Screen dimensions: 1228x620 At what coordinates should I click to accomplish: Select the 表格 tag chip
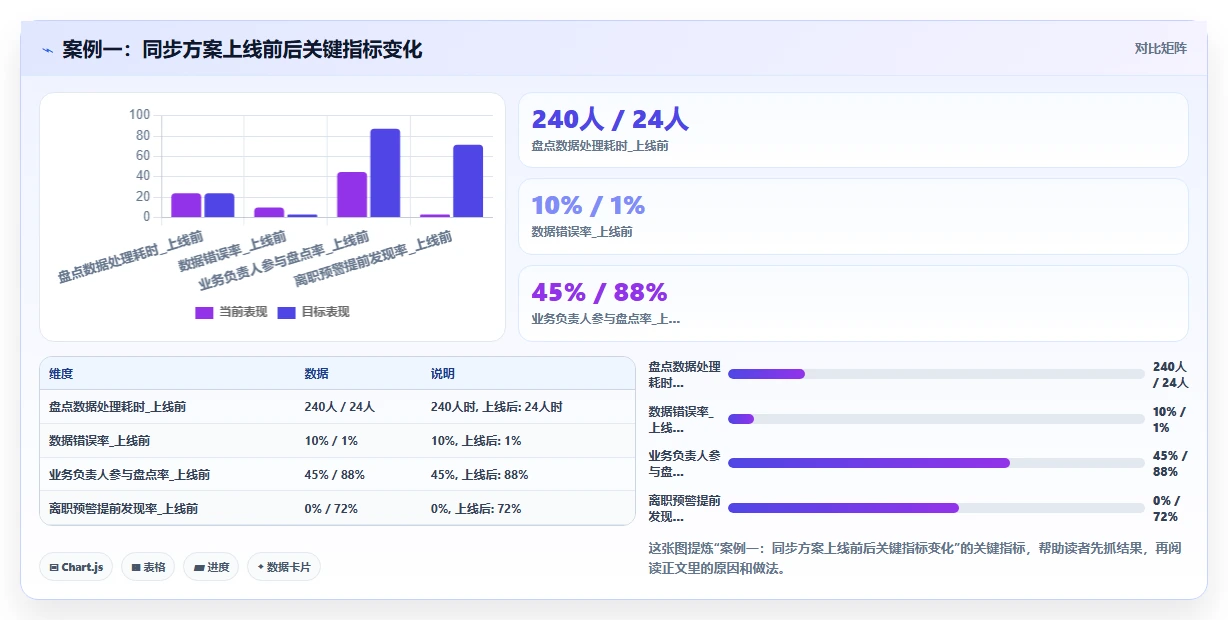148,567
